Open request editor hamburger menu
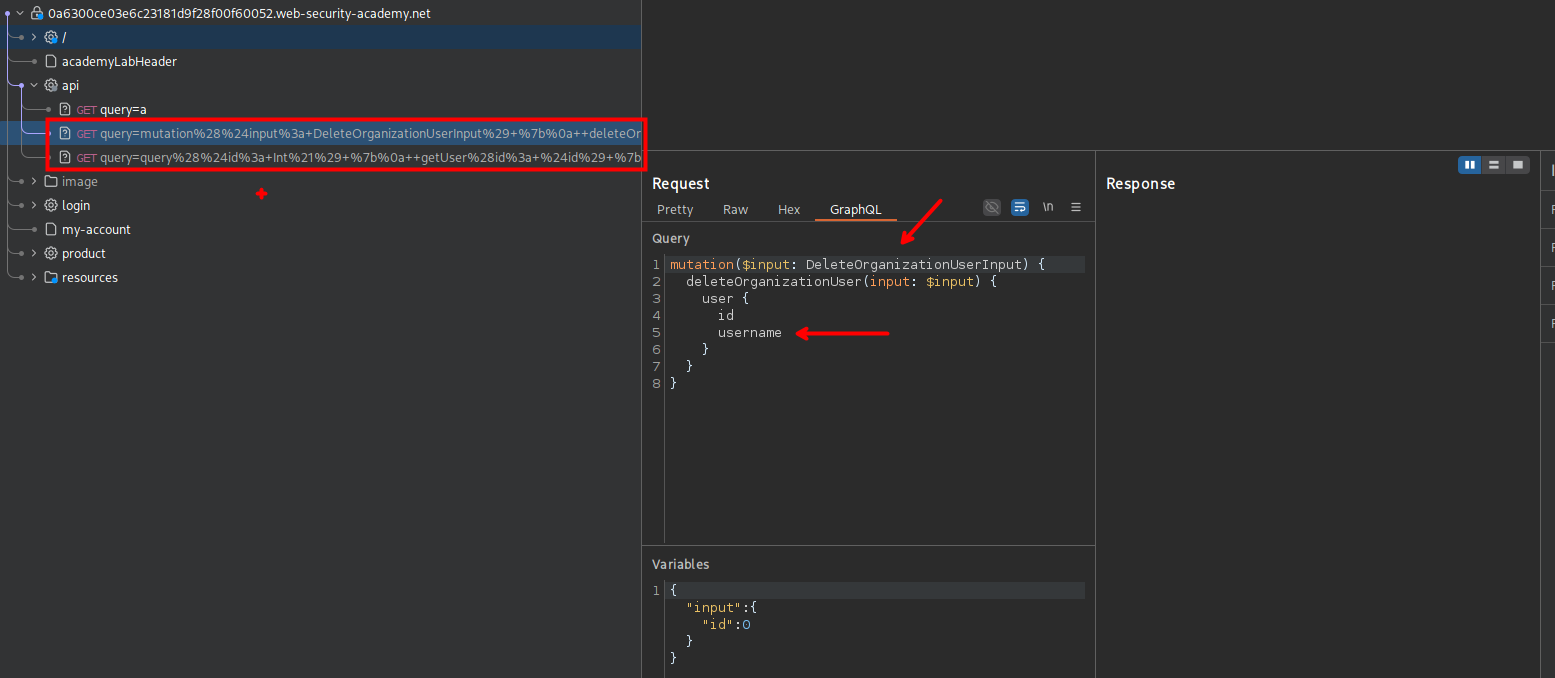This screenshot has width=1555, height=678. [1076, 208]
